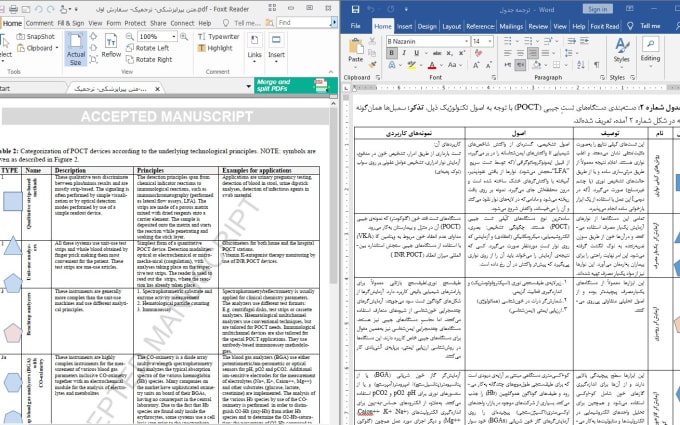Toggle strikethrough text in Word
The height and width of the screenshot is (425, 680).
pyautogui.click(x=437, y=53)
